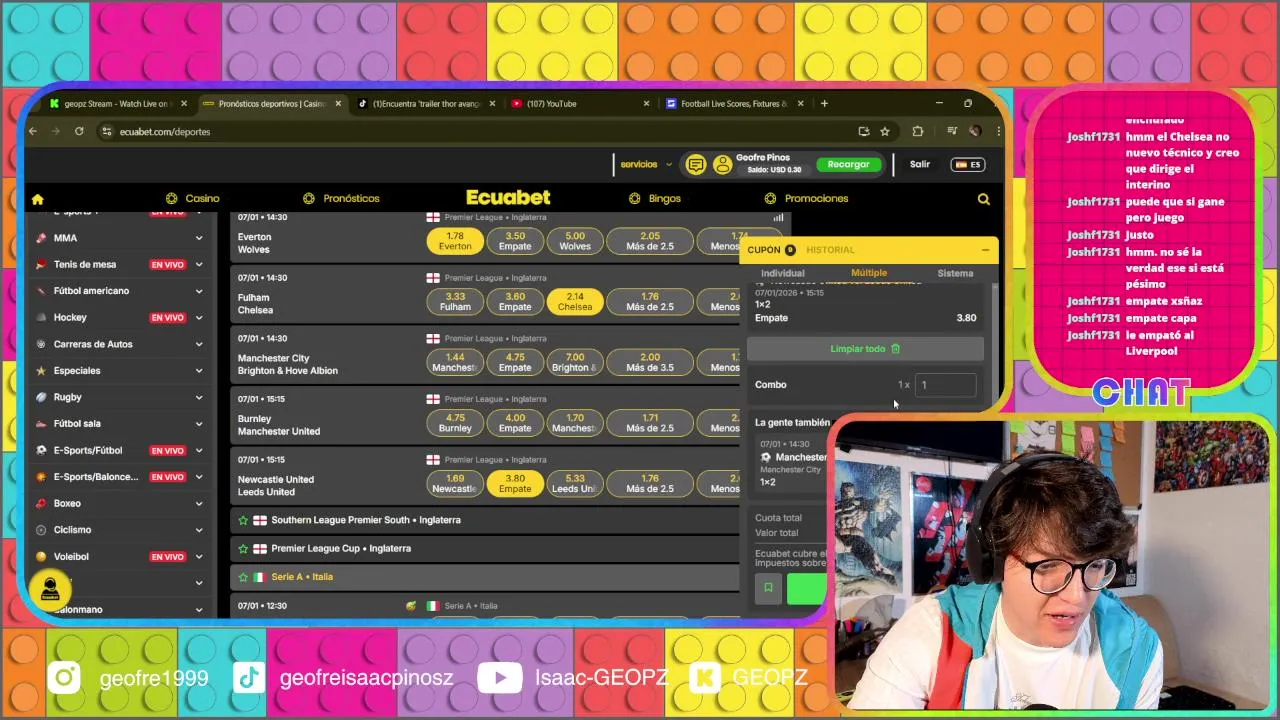The height and width of the screenshot is (720, 1280).
Task: Select Brighton 7.00 odds
Action: point(575,362)
